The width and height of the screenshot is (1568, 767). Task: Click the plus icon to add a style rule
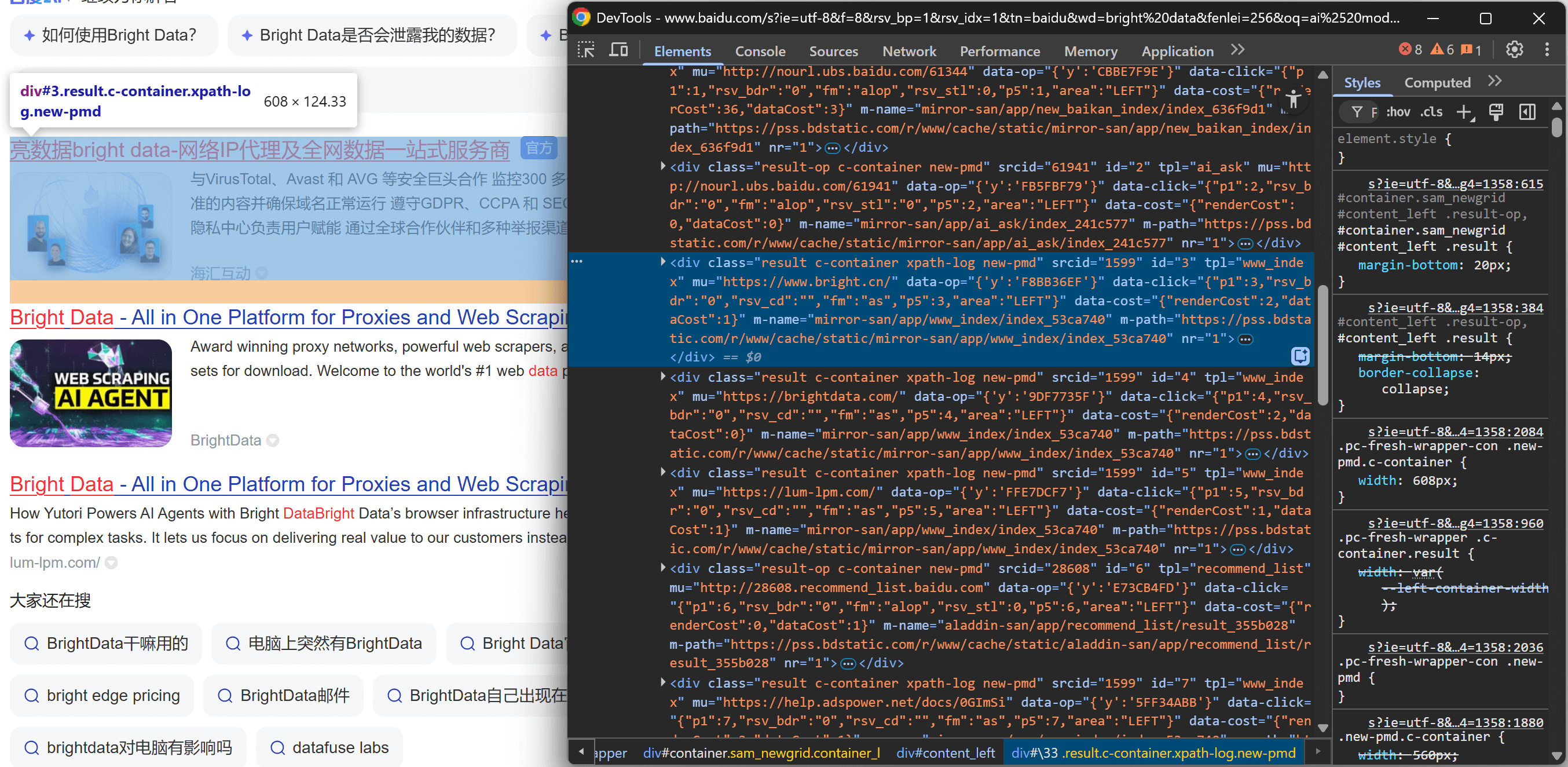[1465, 112]
